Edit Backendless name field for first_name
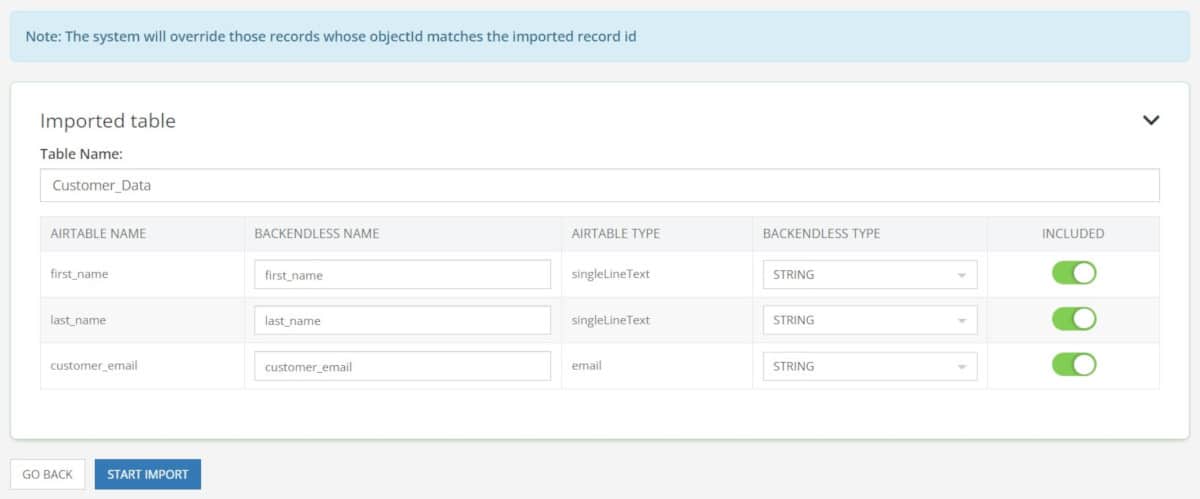Viewport: 1200px width, 499px height. click(x=402, y=274)
